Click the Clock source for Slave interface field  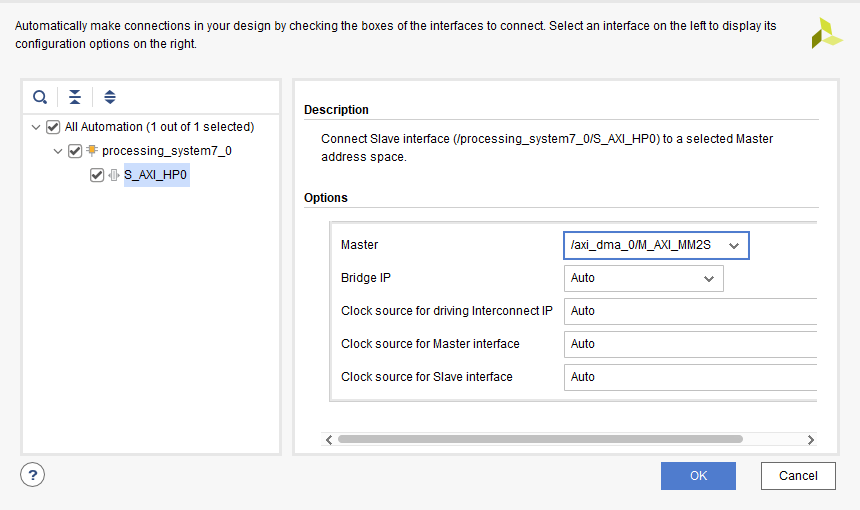click(x=690, y=377)
